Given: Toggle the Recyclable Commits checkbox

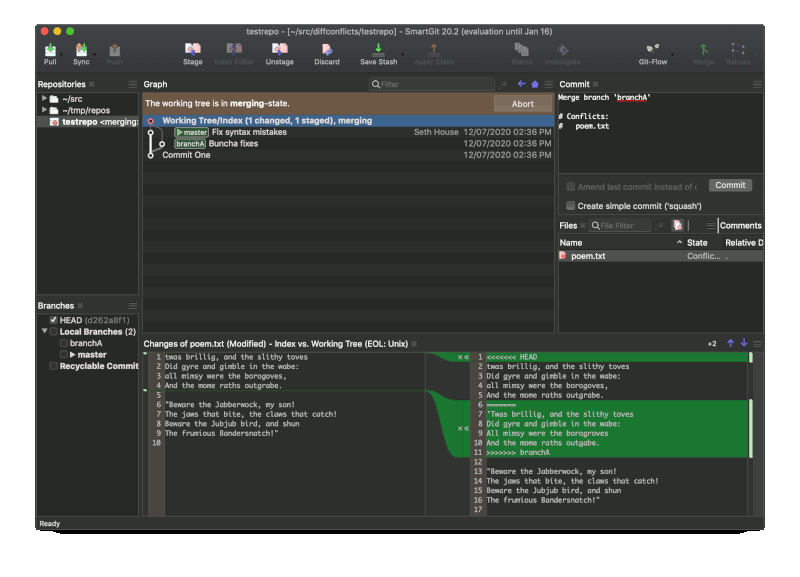Looking at the screenshot, I should [53, 366].
